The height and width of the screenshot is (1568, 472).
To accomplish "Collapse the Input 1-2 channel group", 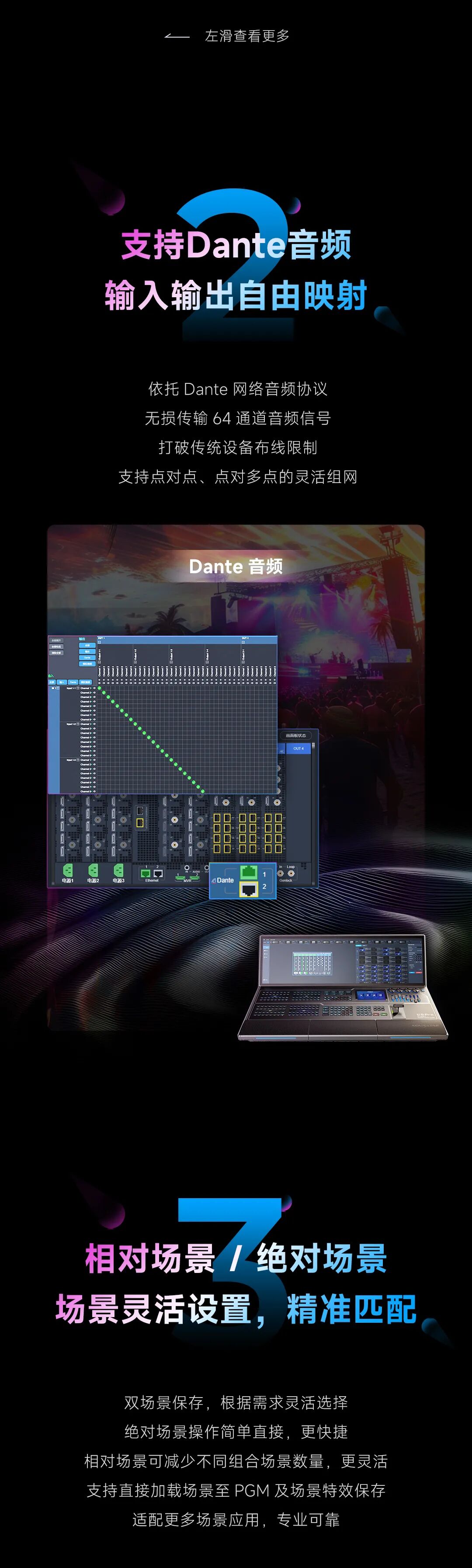I will pos(78,724).
